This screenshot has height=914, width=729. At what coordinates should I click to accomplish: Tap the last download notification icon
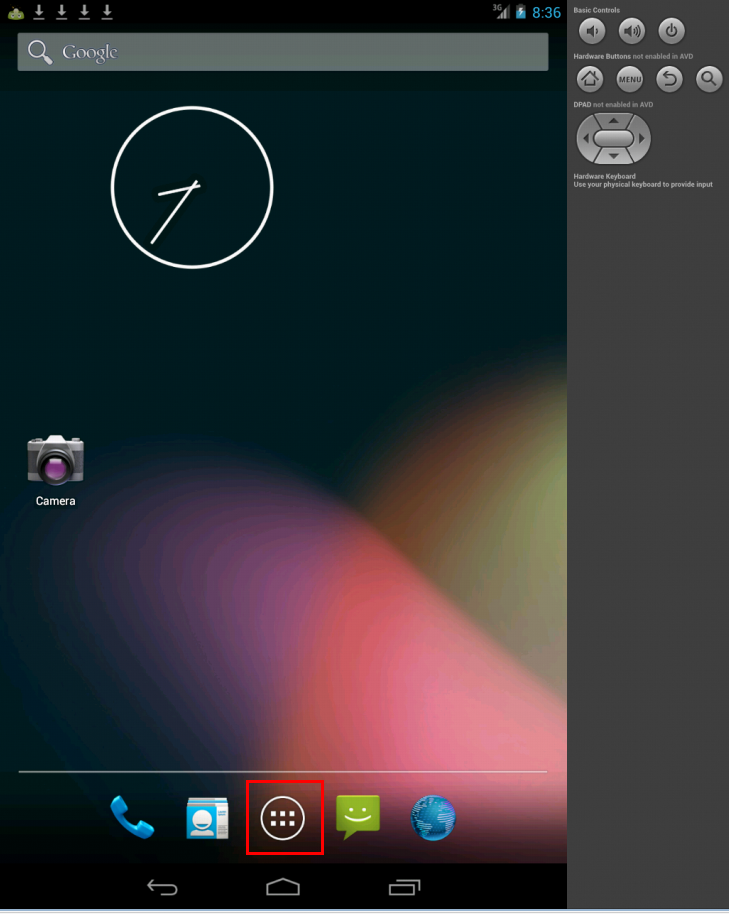point(107,12)
